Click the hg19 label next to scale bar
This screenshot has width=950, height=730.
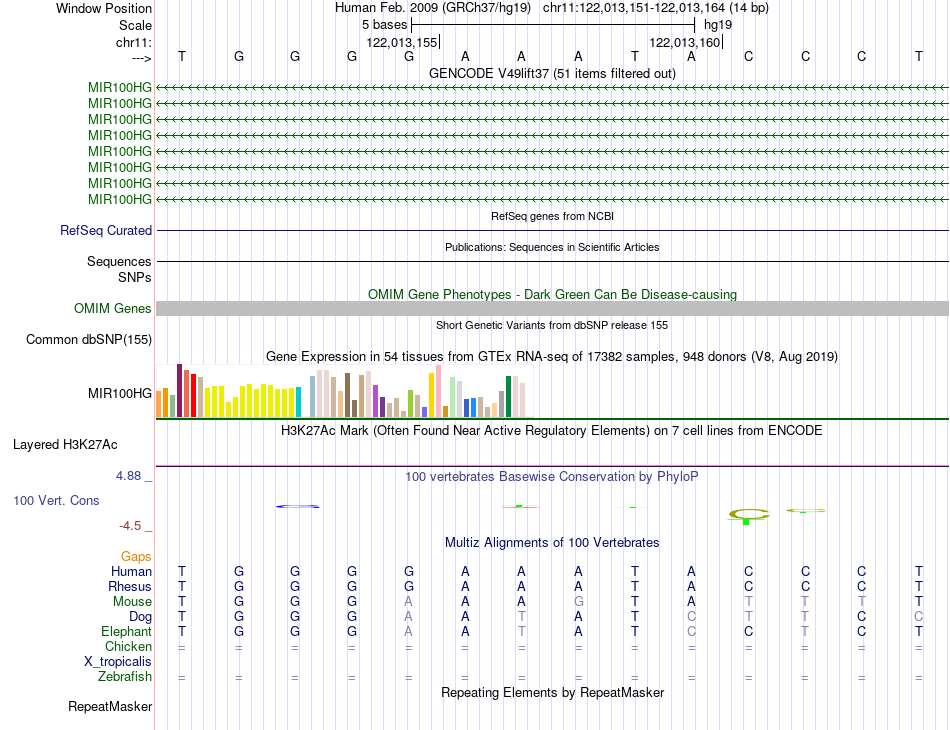[x=718, y=25]
